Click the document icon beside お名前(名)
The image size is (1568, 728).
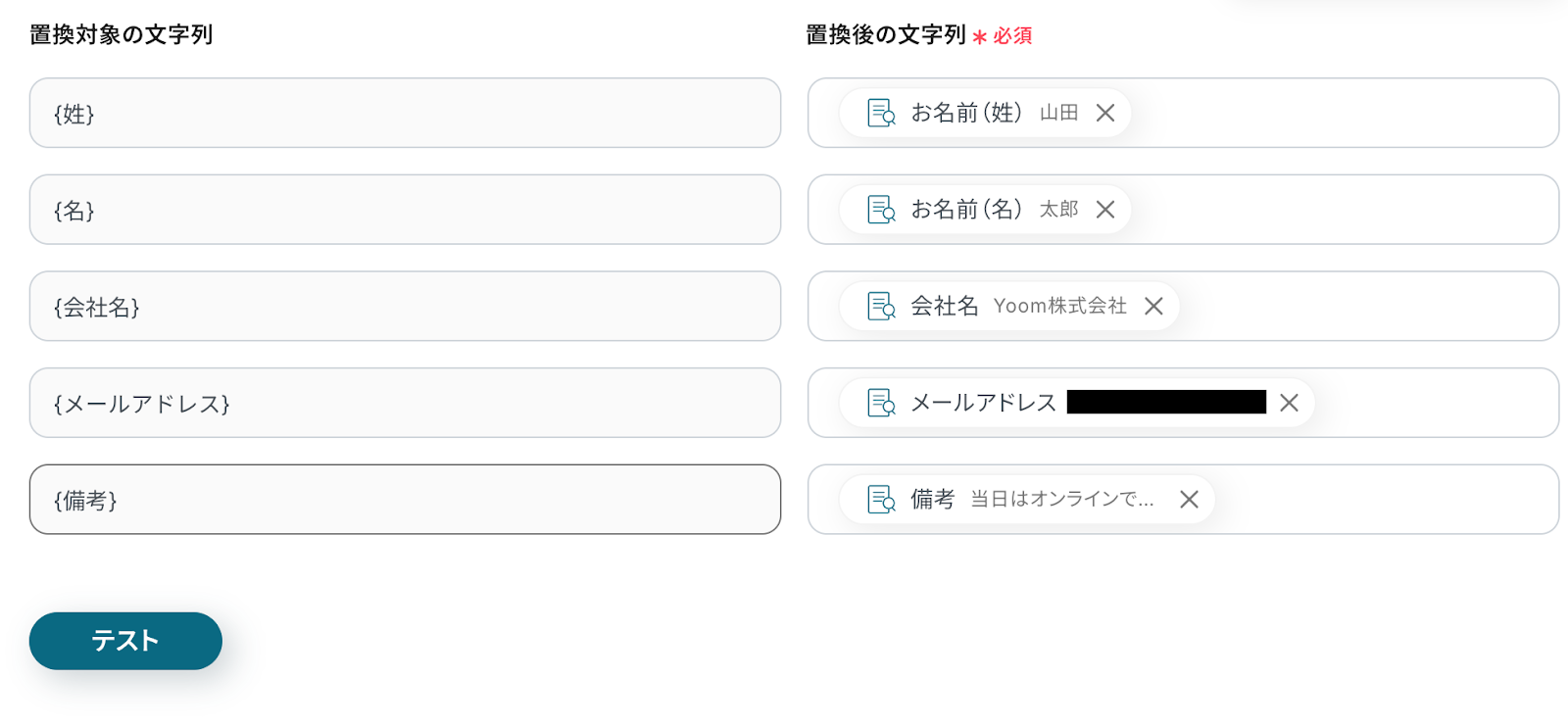(x=881, y=210)
